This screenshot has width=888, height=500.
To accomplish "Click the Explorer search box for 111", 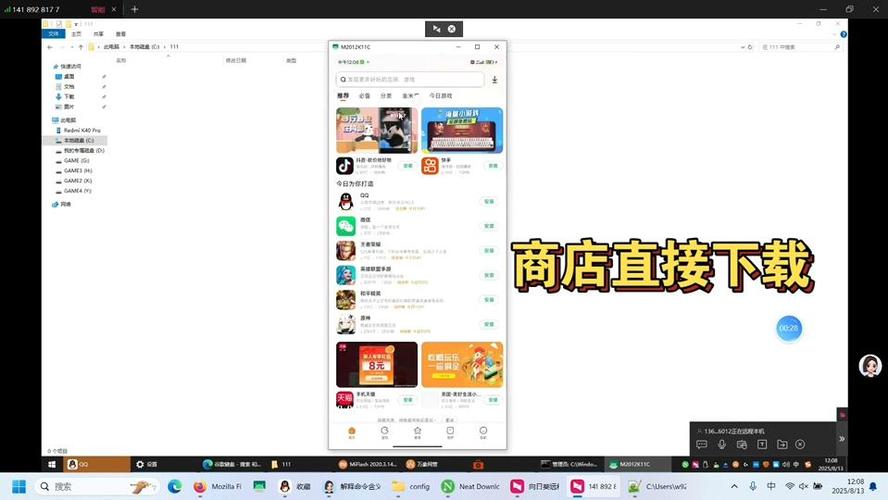I will (800, 47).
